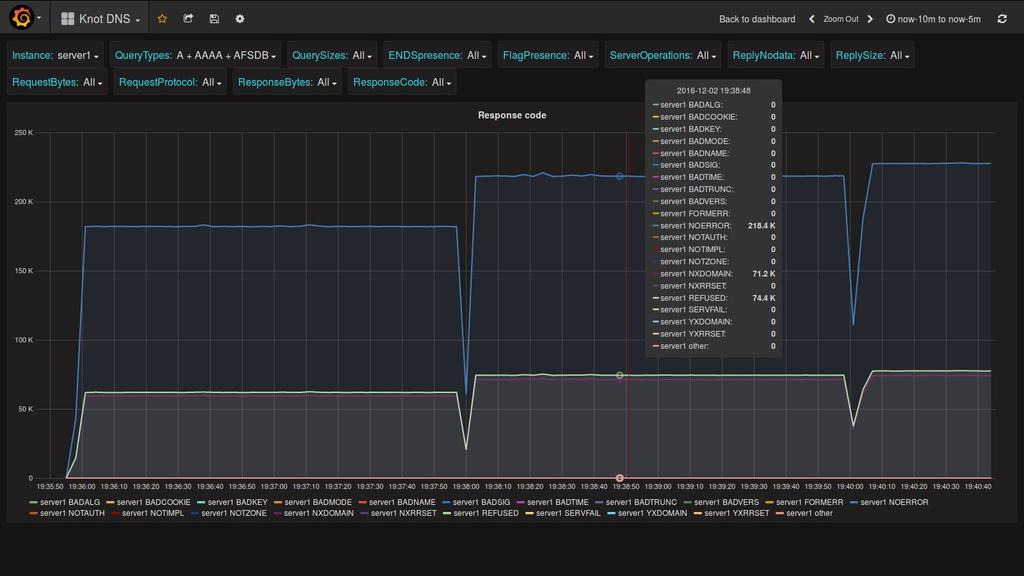Open the Instance server1 dropdown
Screen dimensions: 1024x576
(78, 56)
